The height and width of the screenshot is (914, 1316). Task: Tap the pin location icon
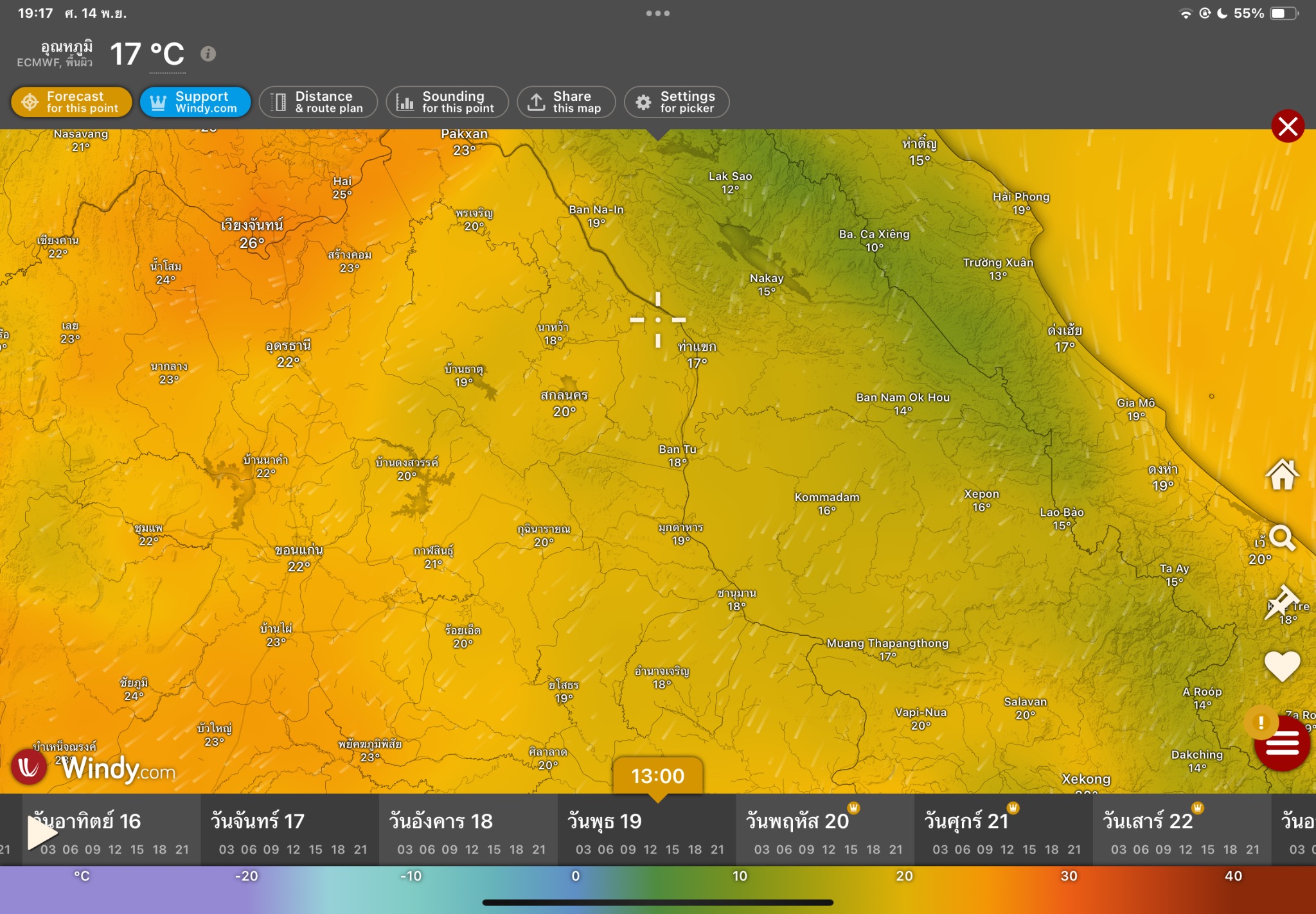(x=1281, y=602)
